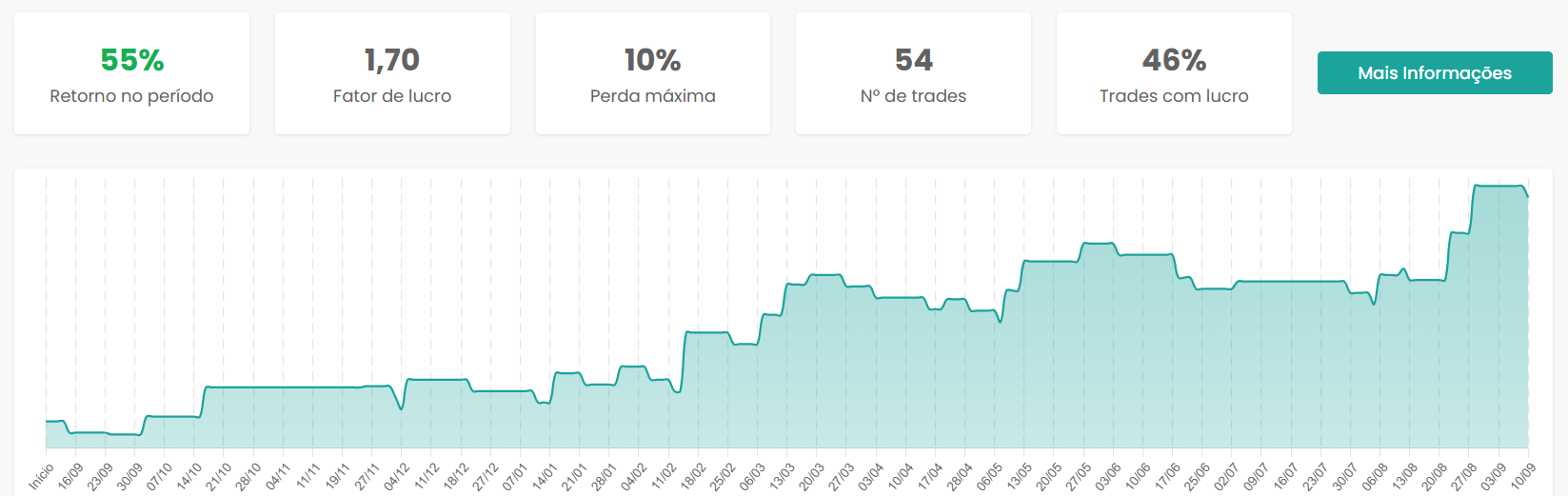Select the 06/05 date label

989,476
